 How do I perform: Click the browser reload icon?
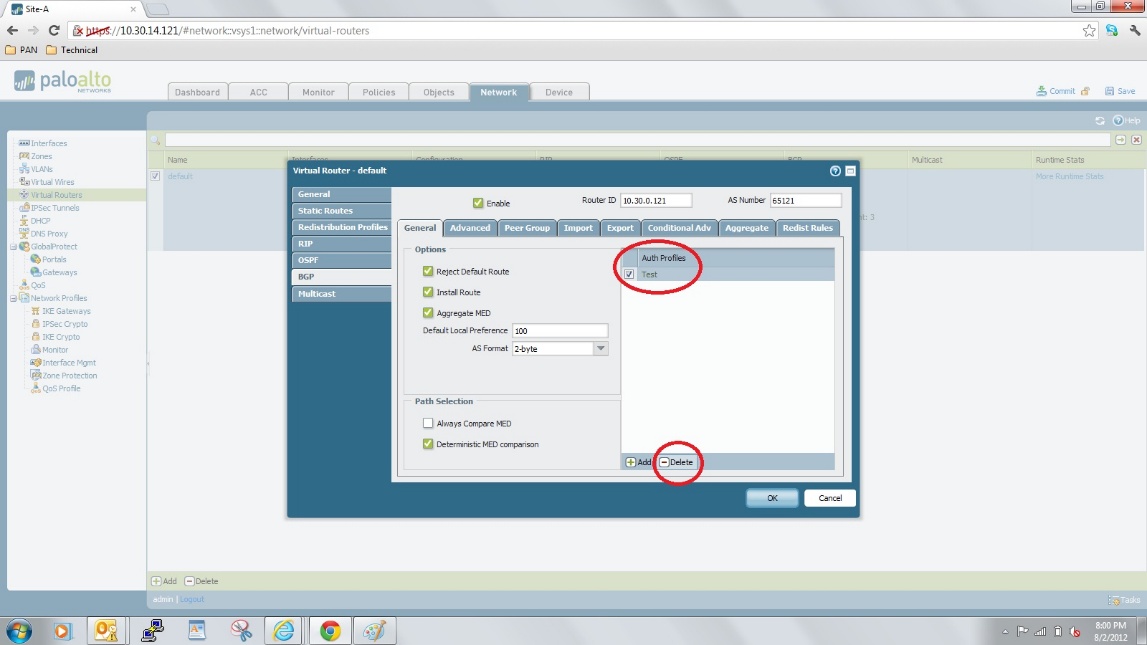pyautogui.click(x=53, y=30)
